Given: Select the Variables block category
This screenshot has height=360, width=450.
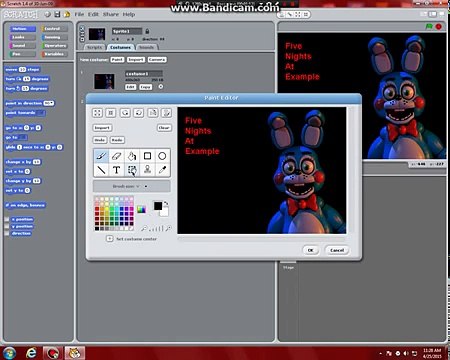Looking at the screenshot, I should (x=54, y=54).
